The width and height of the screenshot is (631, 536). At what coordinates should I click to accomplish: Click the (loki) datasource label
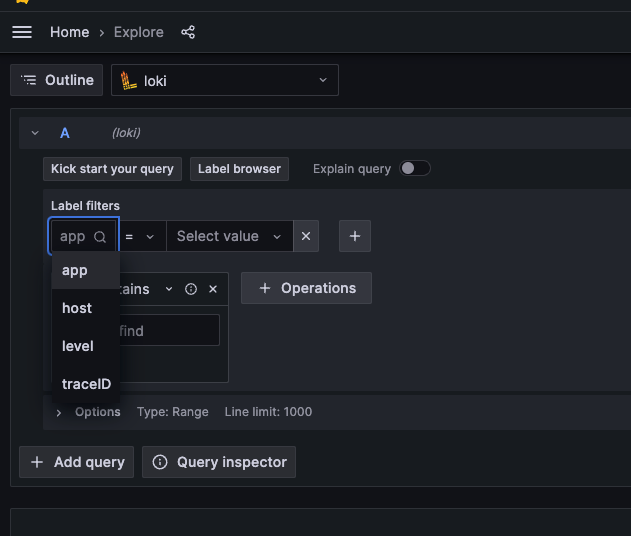coord(126,133)
